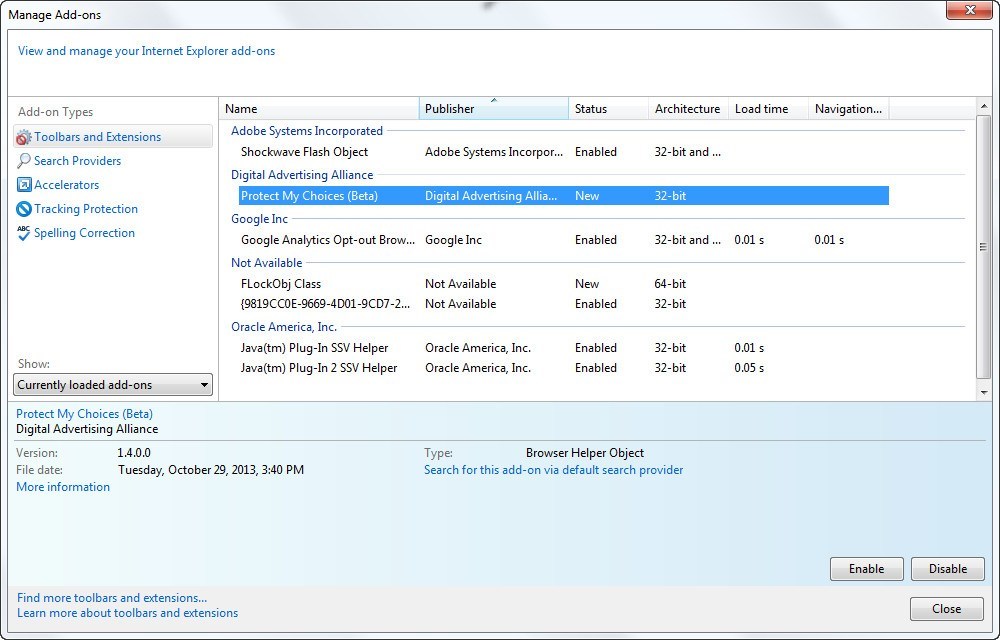1000x640 pixels.
Task: Open the More information link
Action: tap(63, 487)
